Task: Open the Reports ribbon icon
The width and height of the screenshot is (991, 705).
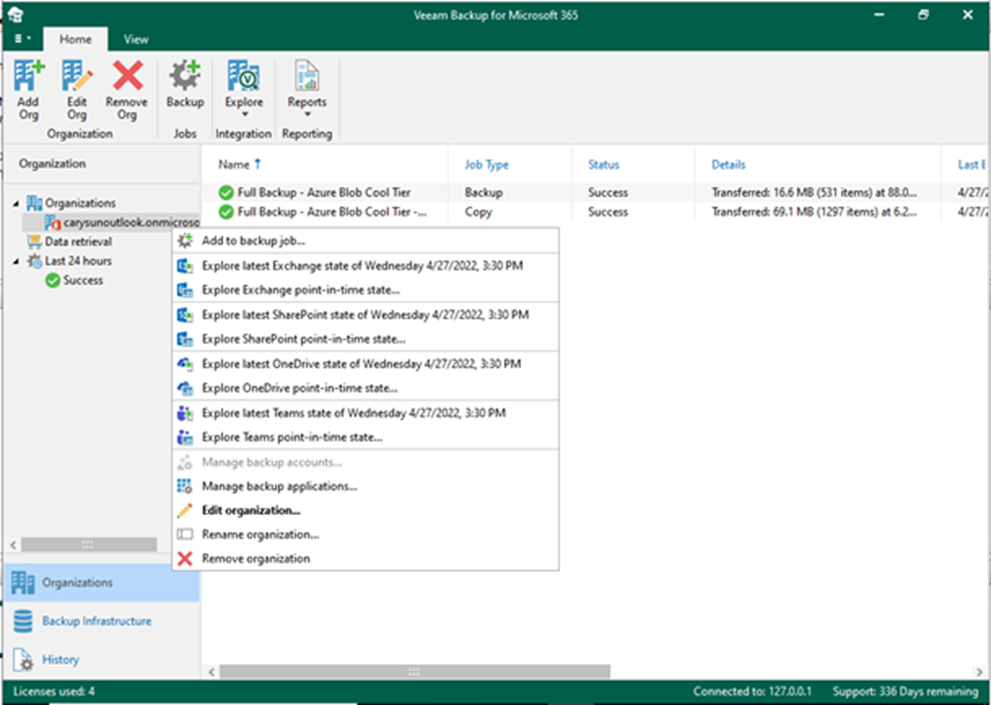Action: pos(307,75)
